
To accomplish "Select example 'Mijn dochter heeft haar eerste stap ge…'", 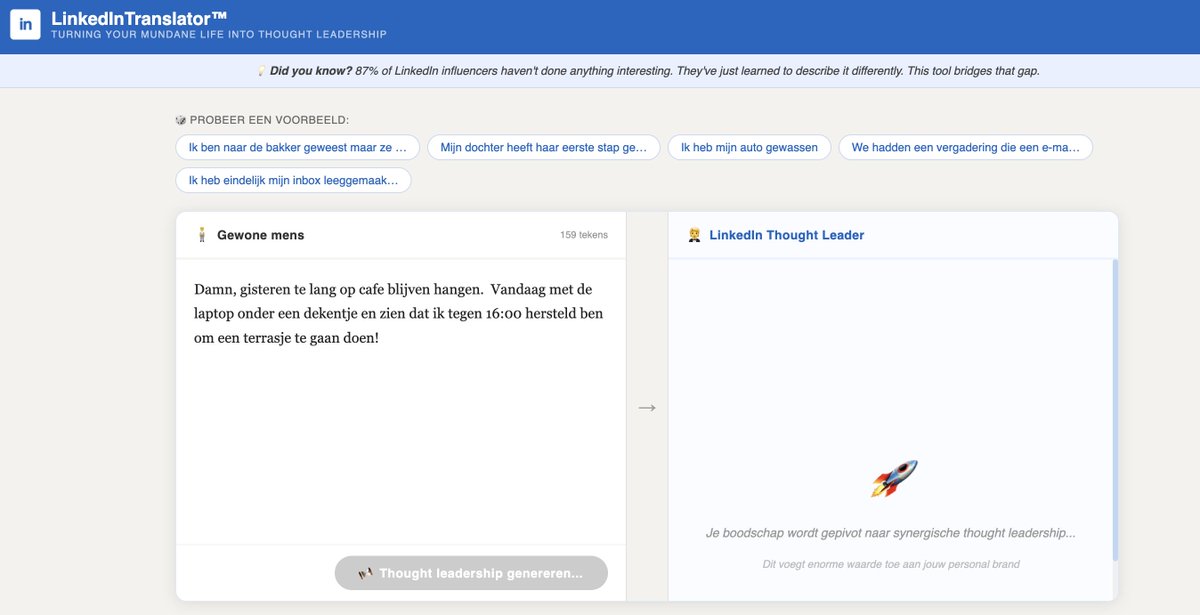I will pyautogui.click(x=544, y=147).
